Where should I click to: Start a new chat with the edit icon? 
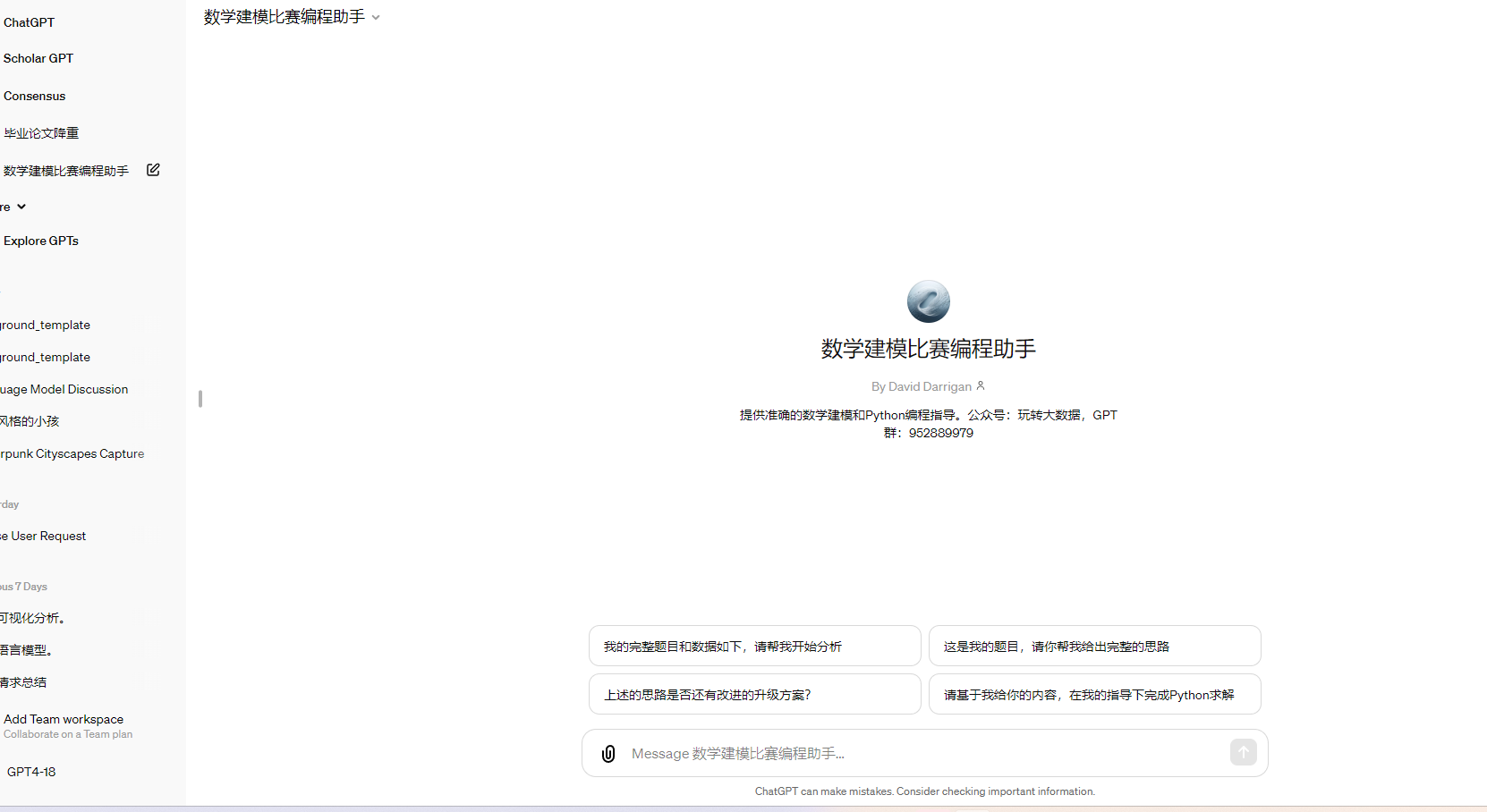point(153,170)
